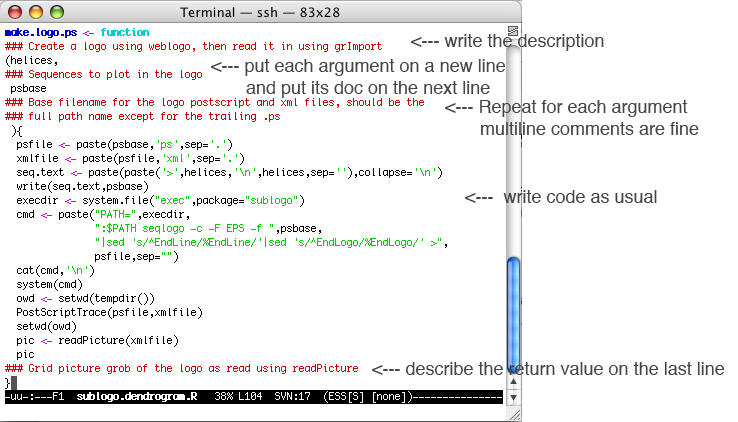
Task: Click the L104 line number indicator
Action: pyautogui.click(x=251, y=397)
